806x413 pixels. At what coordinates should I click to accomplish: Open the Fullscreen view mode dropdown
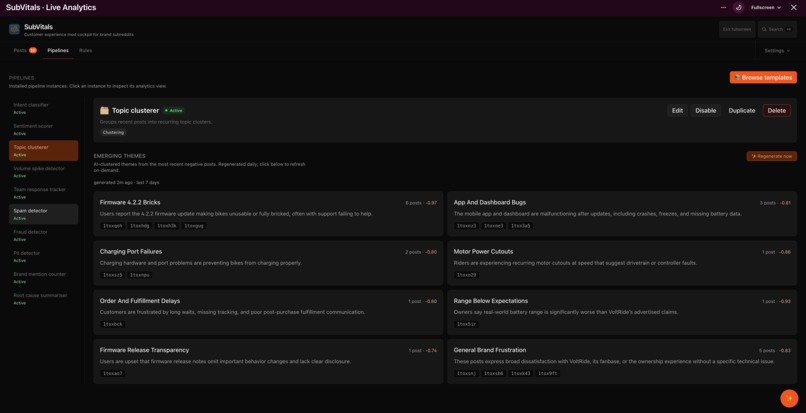[766, 8]
